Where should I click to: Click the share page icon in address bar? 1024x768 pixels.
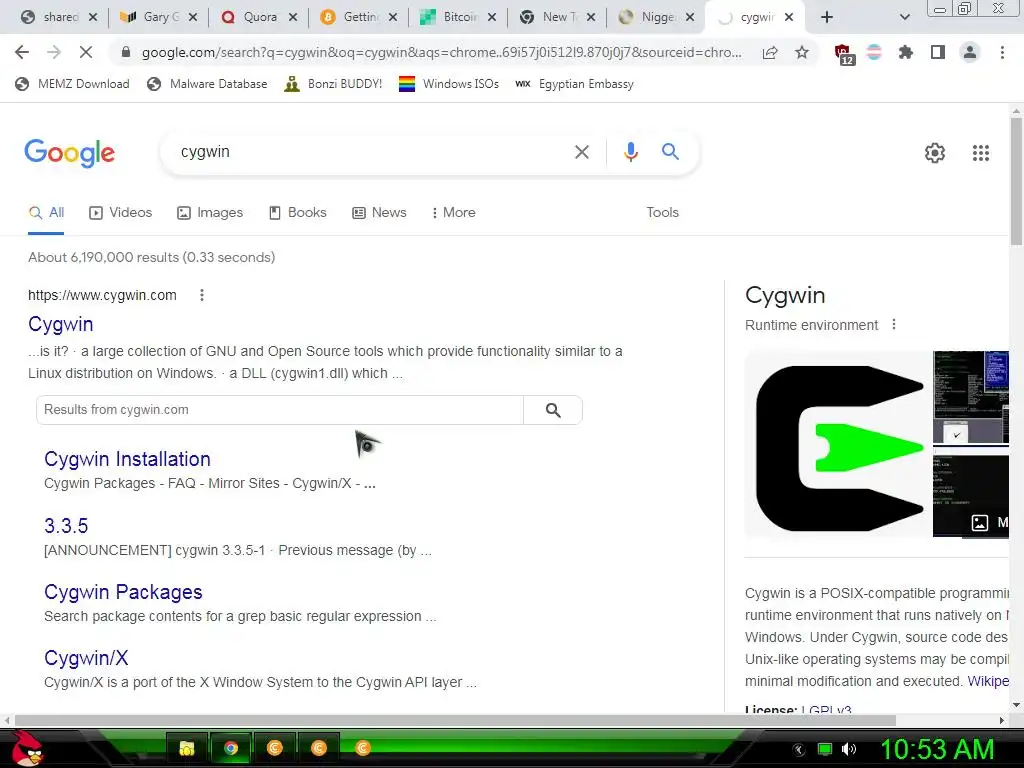pyautogui.click(x=770, y=52)
